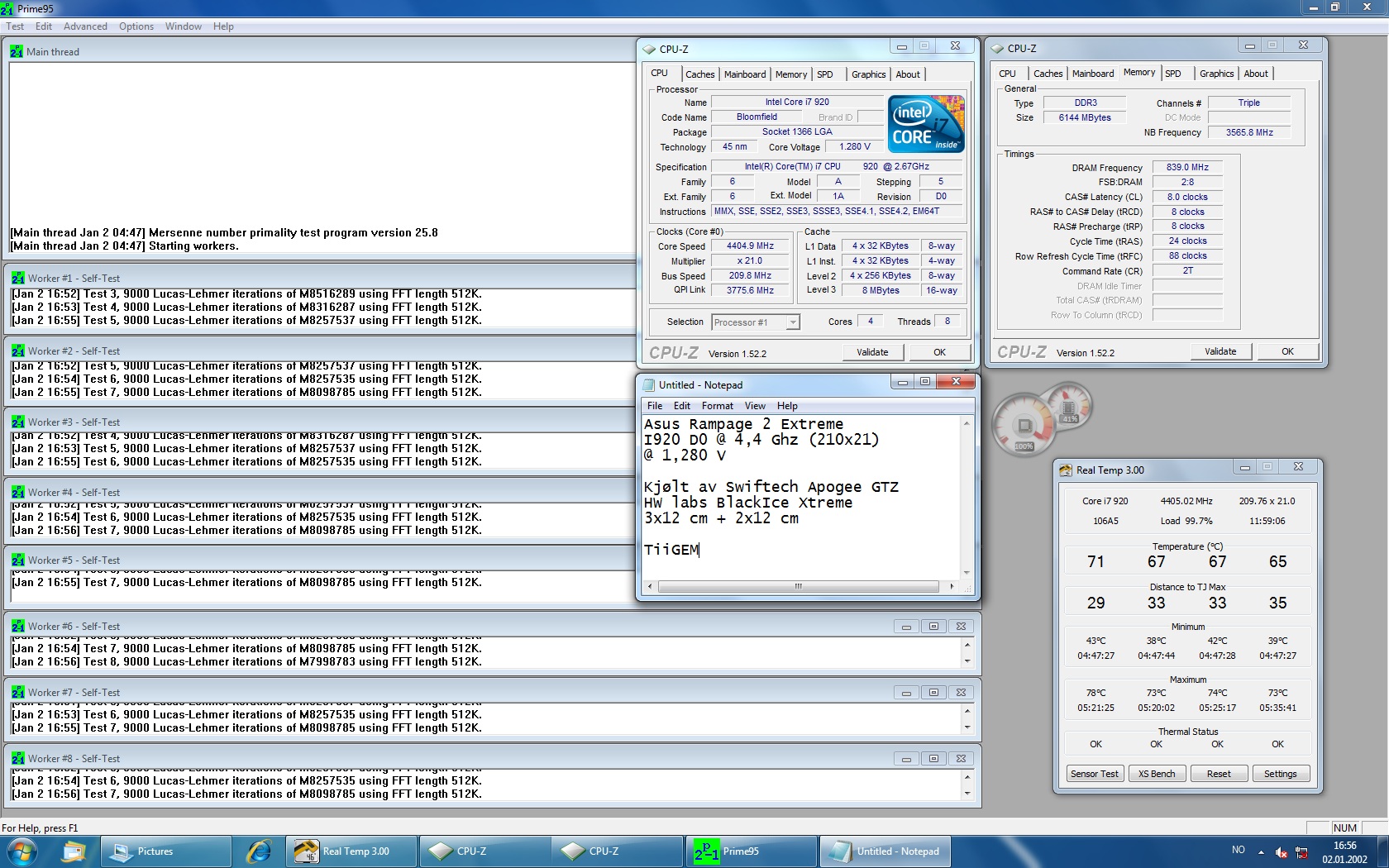Viewport: 1389px width, 868px height.
Task: Open the Advanced menu in Prime95
Action: click(85, 26)
